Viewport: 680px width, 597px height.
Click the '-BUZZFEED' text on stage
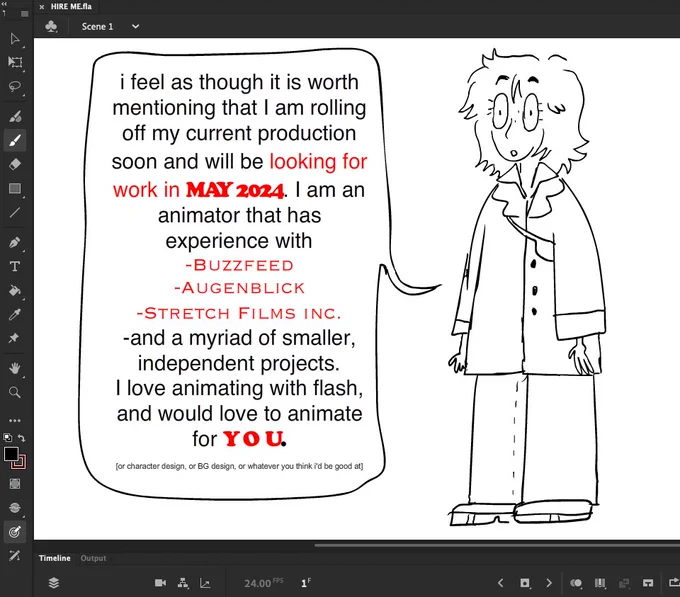(239, 265)
